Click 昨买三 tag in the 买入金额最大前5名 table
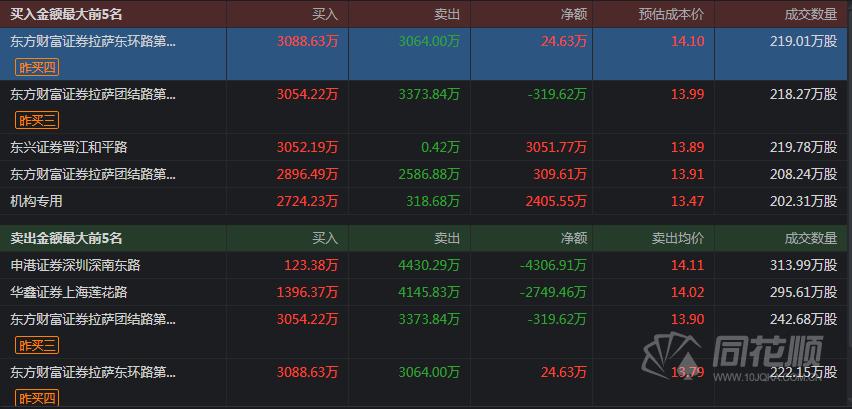Viewport: 852px width, 409px height. coord(37,121)
